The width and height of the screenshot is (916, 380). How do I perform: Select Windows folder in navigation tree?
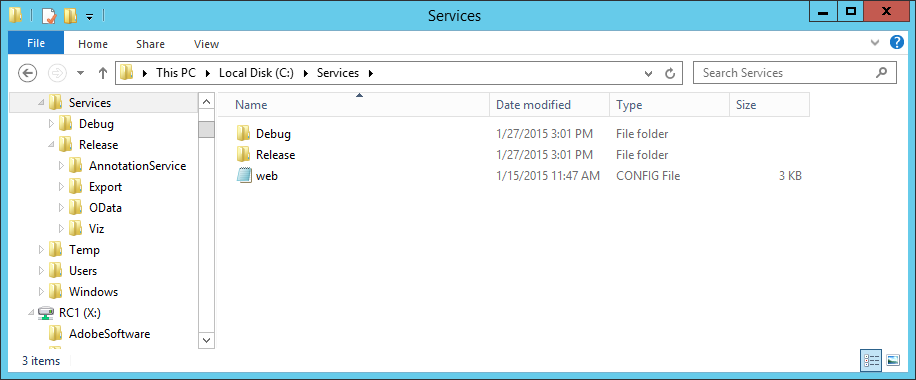[x=93, y=292]
